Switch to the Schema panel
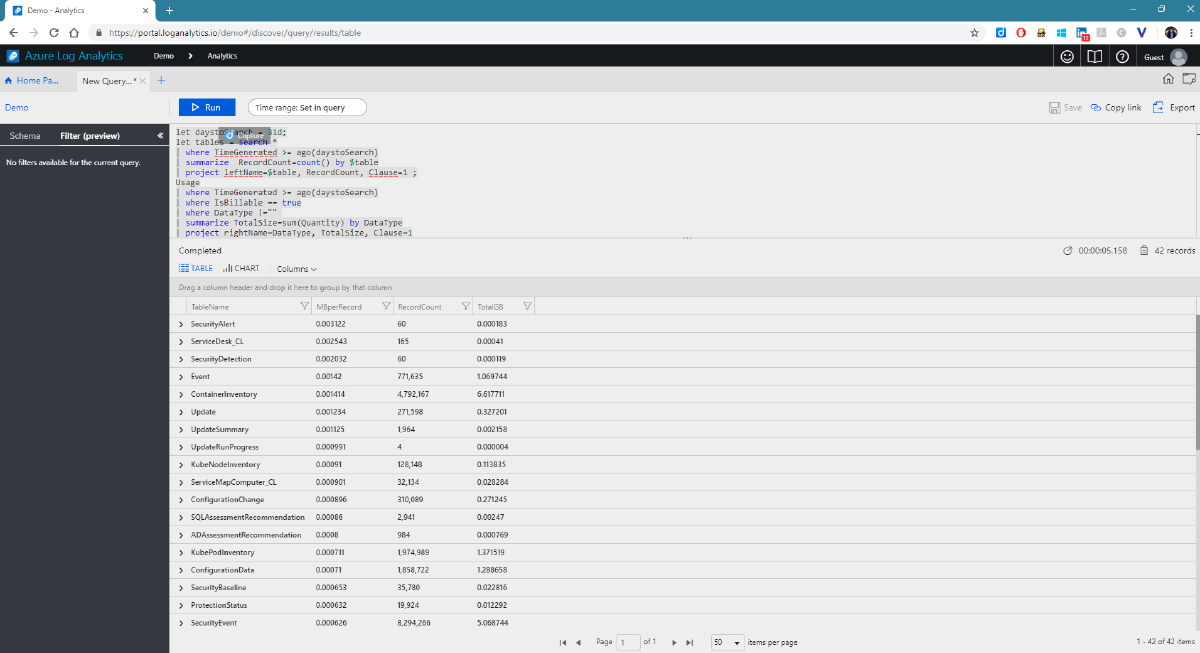This screenshot has width=1200, height=653. coord(24,135)
